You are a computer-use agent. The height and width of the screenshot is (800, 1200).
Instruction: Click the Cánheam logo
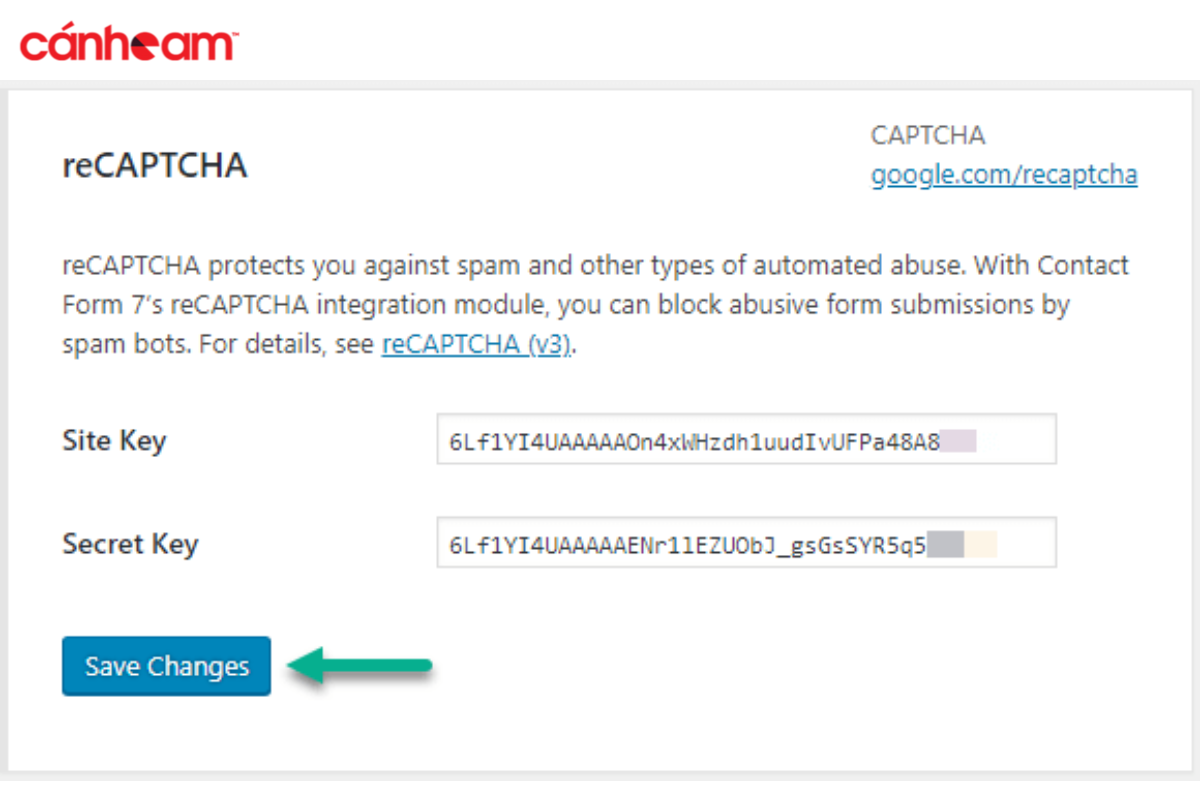pyautogui.click(x=128, y=44)
